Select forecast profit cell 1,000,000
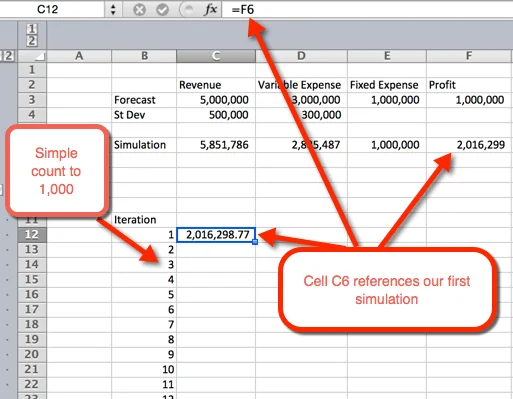Screen dimensions: 513x399 [469, 100]
